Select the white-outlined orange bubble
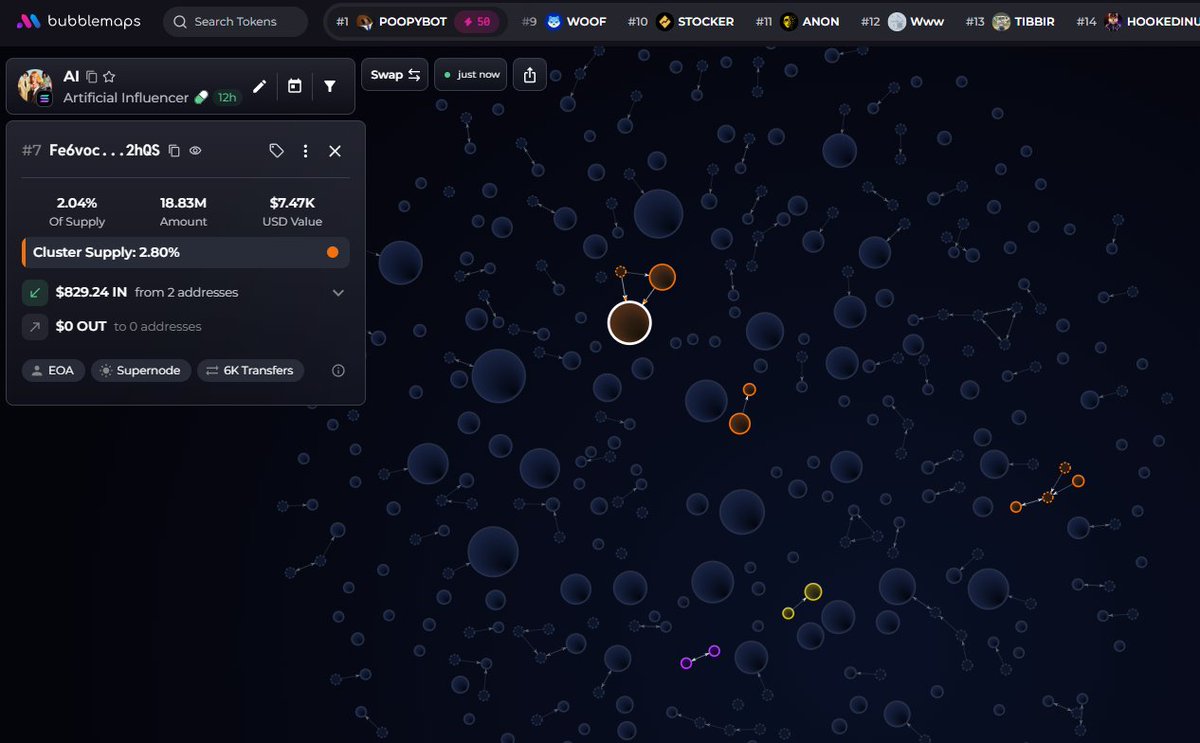The width and height of the screenshot is (1200, 743). [x=630, y=323]
